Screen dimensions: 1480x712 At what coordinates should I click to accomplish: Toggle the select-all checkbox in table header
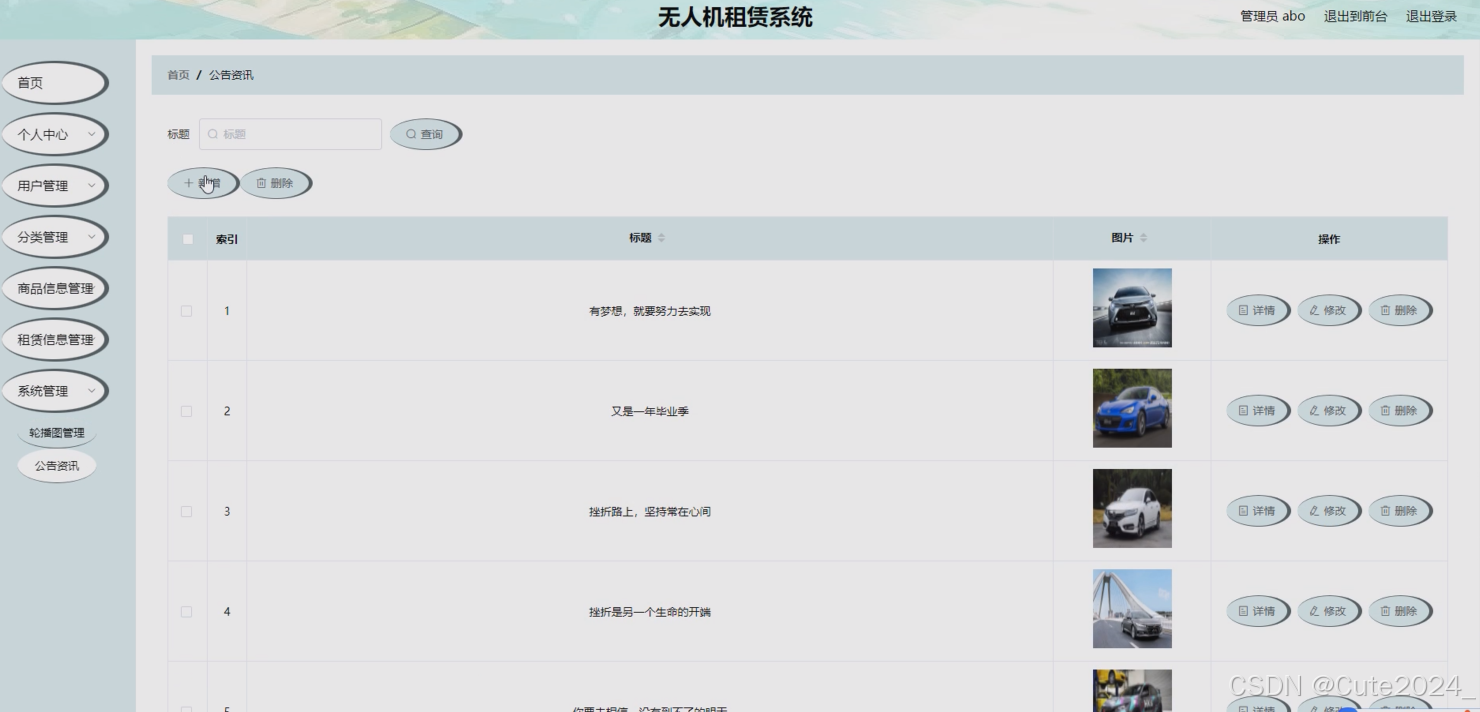click(187, 239)
